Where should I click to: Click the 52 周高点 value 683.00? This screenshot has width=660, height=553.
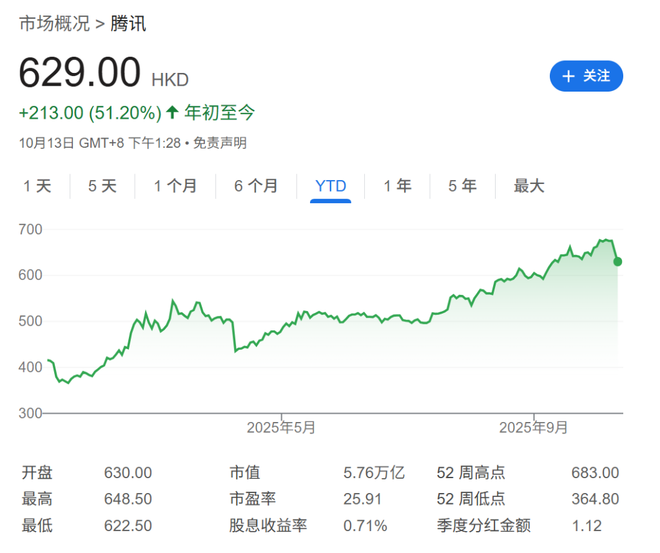(x=594, y=473)
